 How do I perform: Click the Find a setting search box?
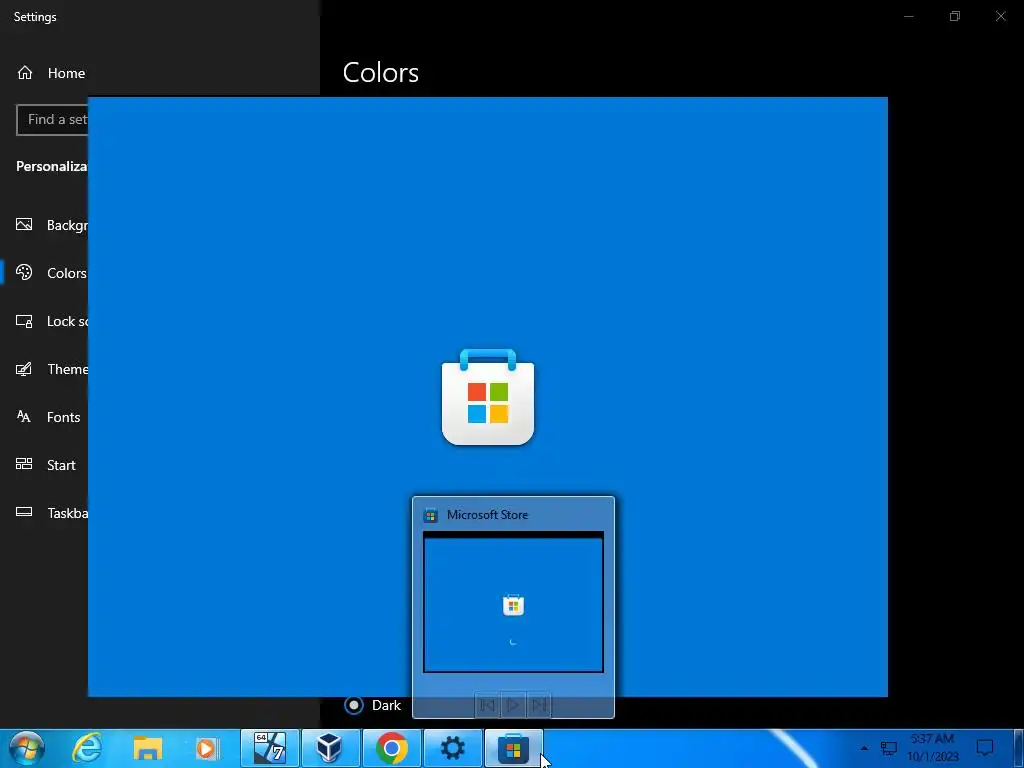(x=52, y=120)
